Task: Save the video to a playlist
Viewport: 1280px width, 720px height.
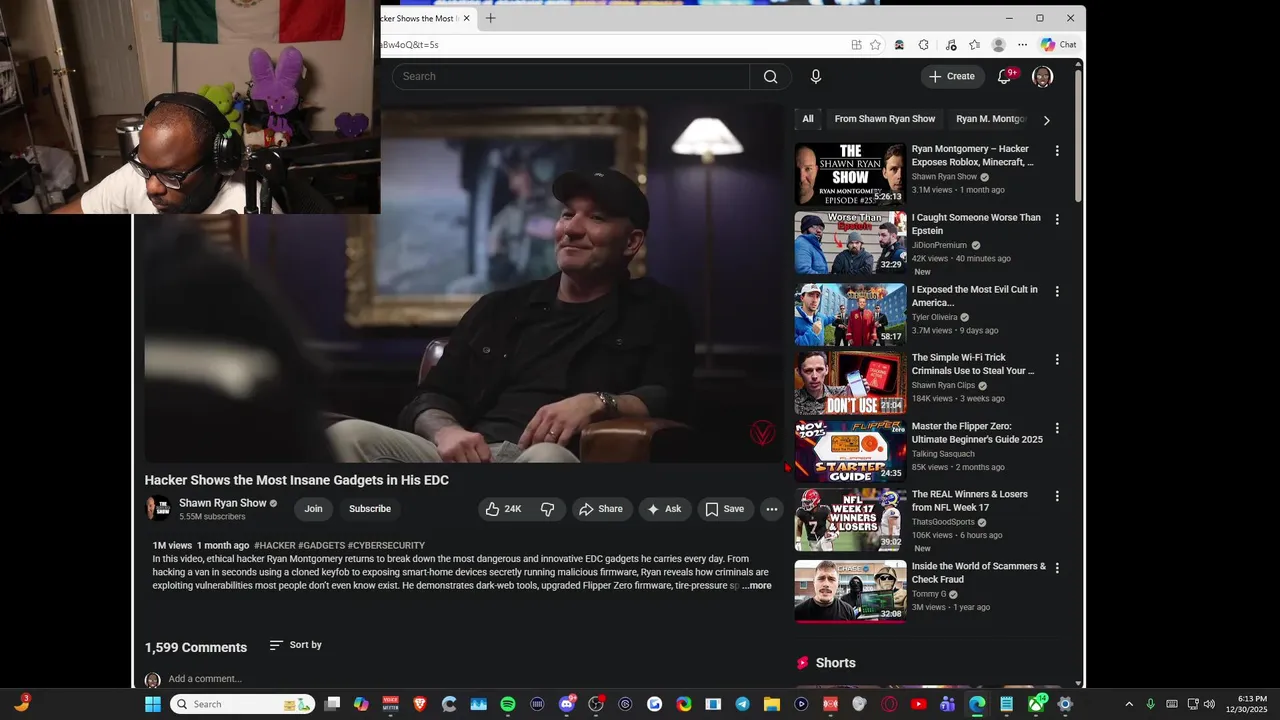Action: click(725, 509)
